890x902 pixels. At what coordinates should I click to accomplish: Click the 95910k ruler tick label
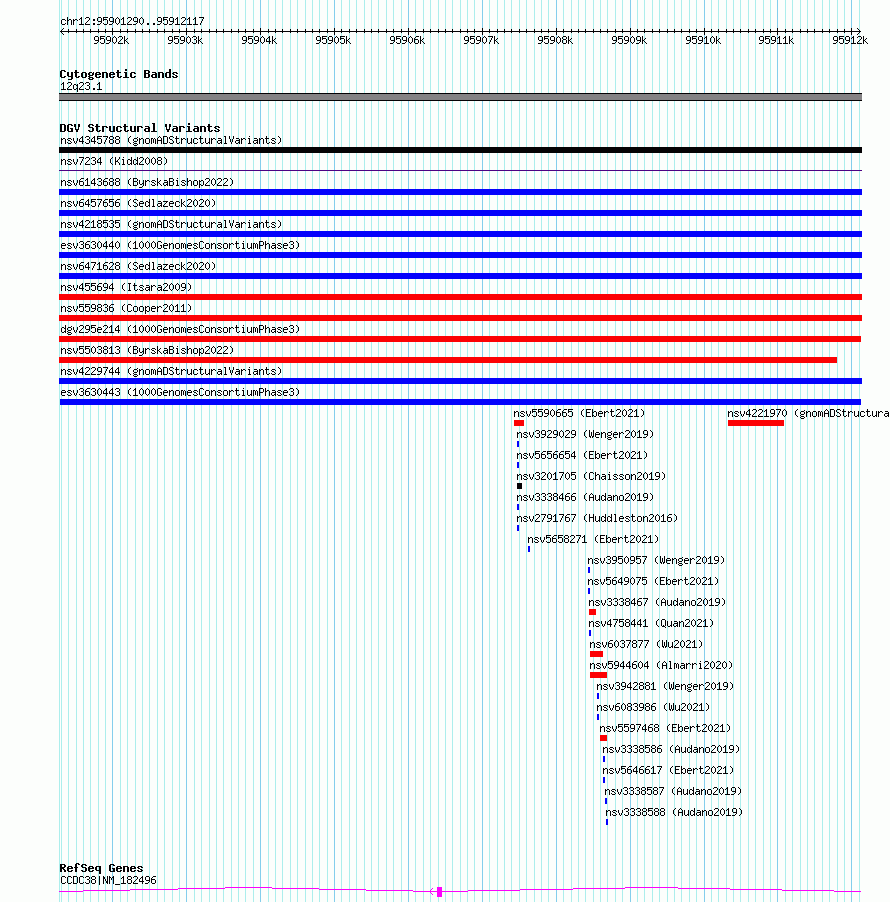point(703,40)
